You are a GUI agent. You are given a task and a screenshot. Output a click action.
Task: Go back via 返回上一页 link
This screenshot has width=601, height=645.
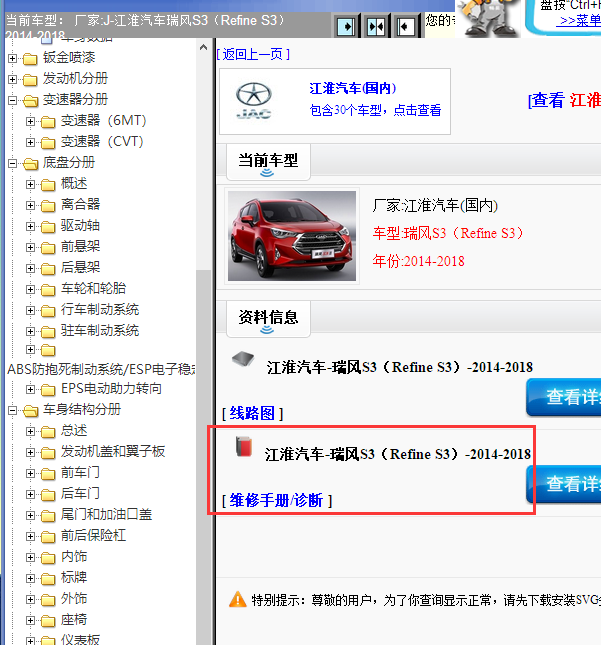[x=253, y=54]
